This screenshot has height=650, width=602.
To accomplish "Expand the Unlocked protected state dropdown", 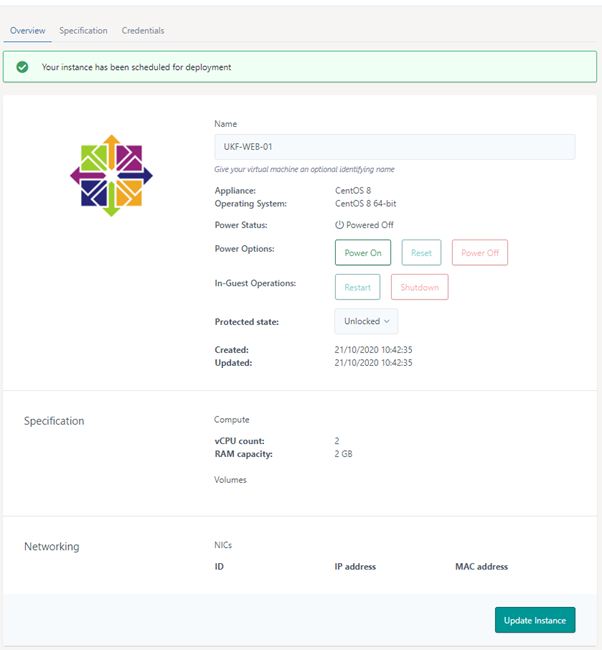I will 366,321.
